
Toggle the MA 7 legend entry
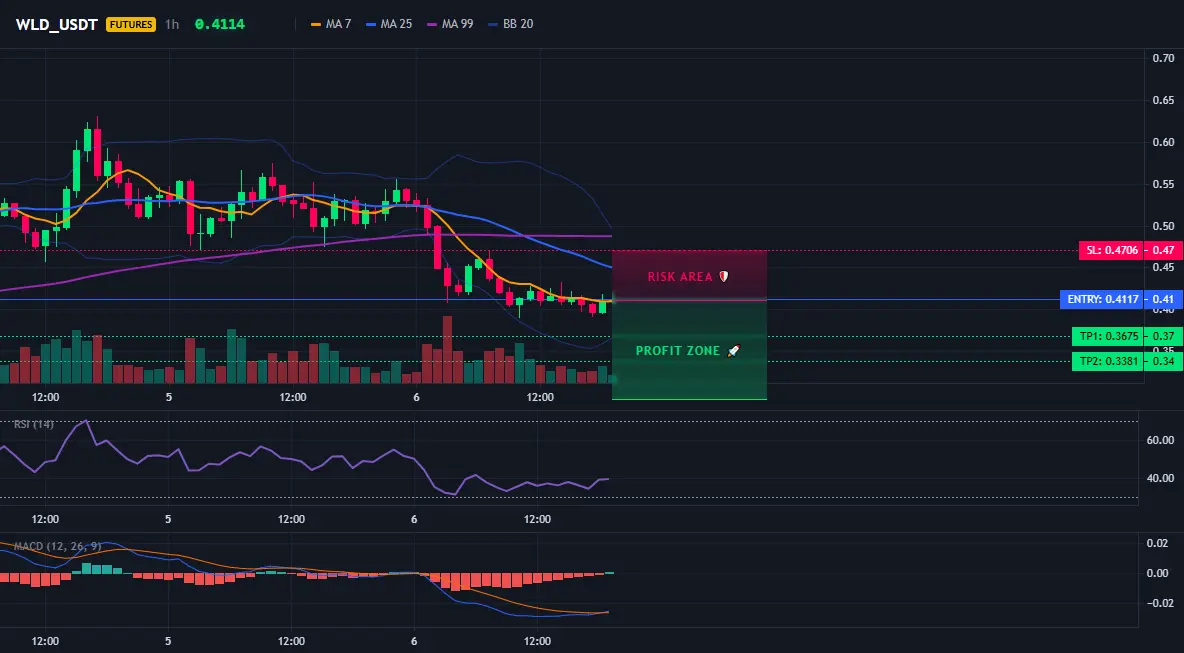(331, 24)
